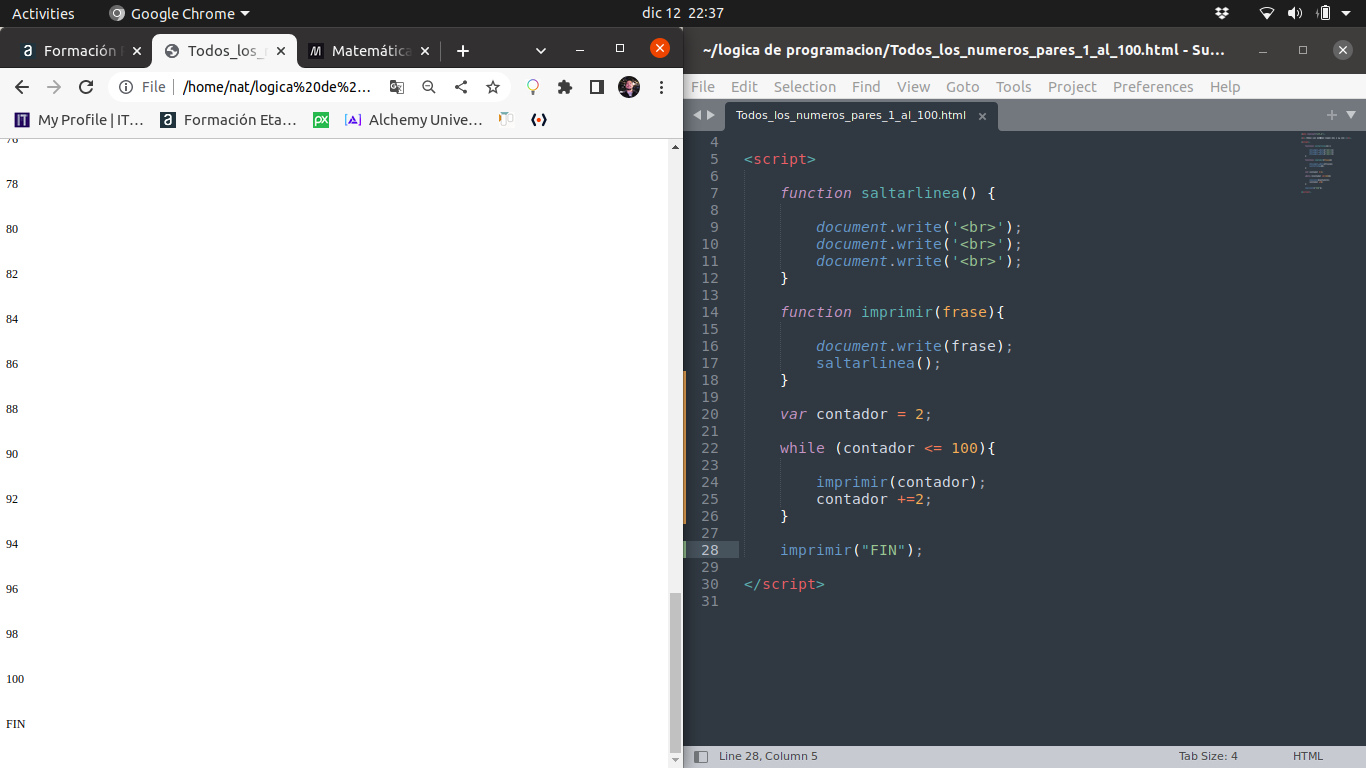Click the Chrome address bar URL
1366x768 pixels.
[277, 87]
